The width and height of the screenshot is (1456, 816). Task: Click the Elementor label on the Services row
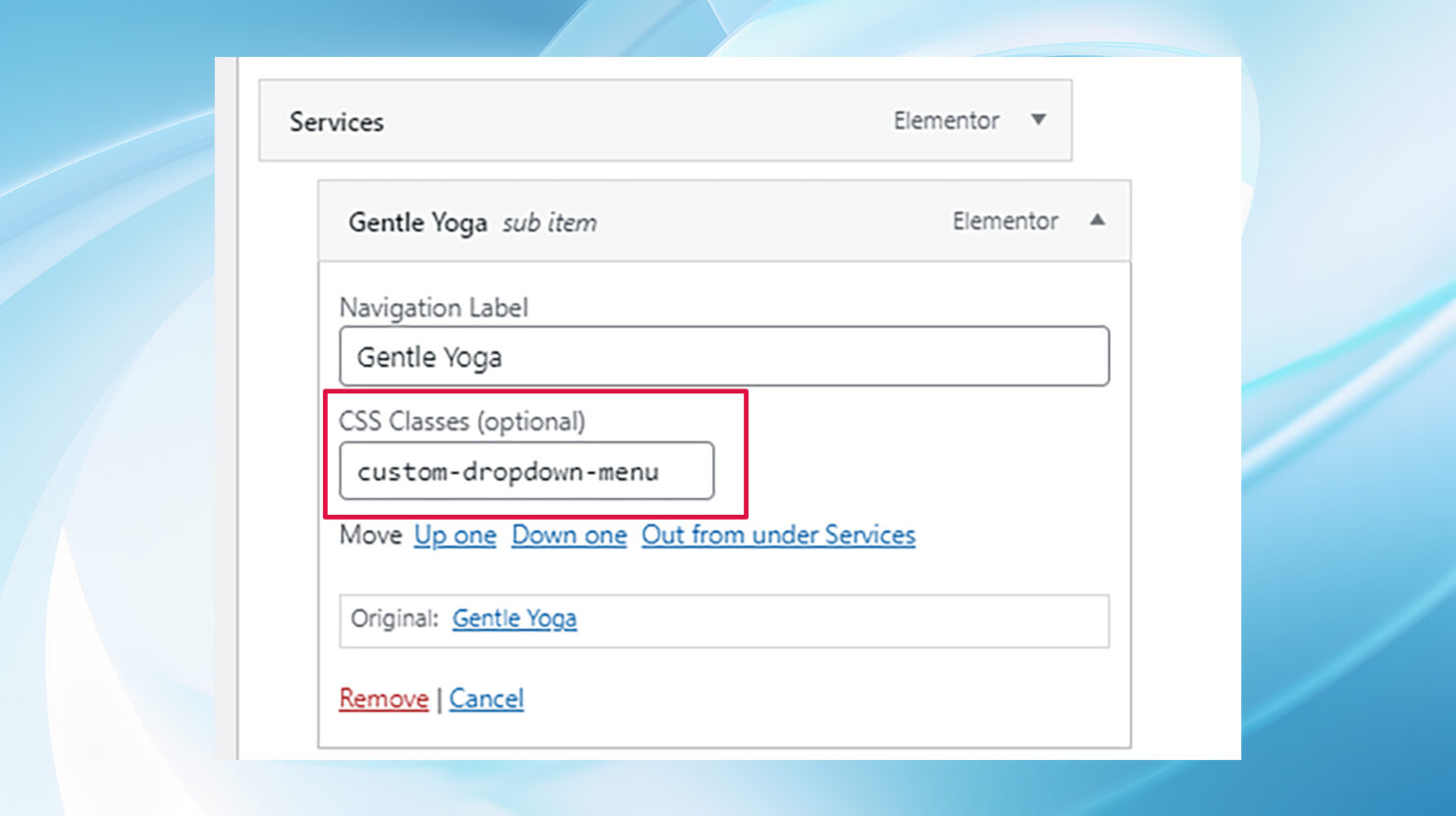[946, 121]
